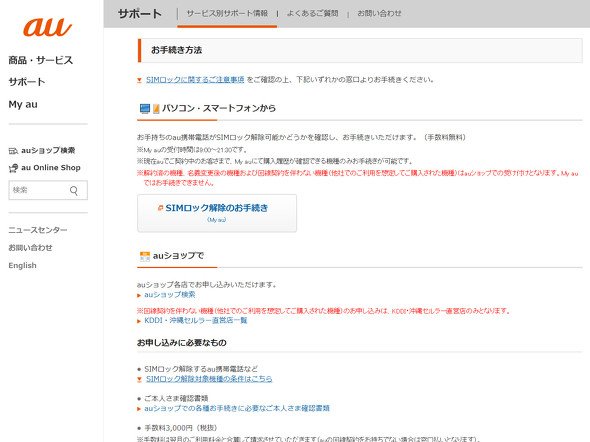590x442 pixels.
Task: Open My au in the sidebar
Action: coord(23,104)
